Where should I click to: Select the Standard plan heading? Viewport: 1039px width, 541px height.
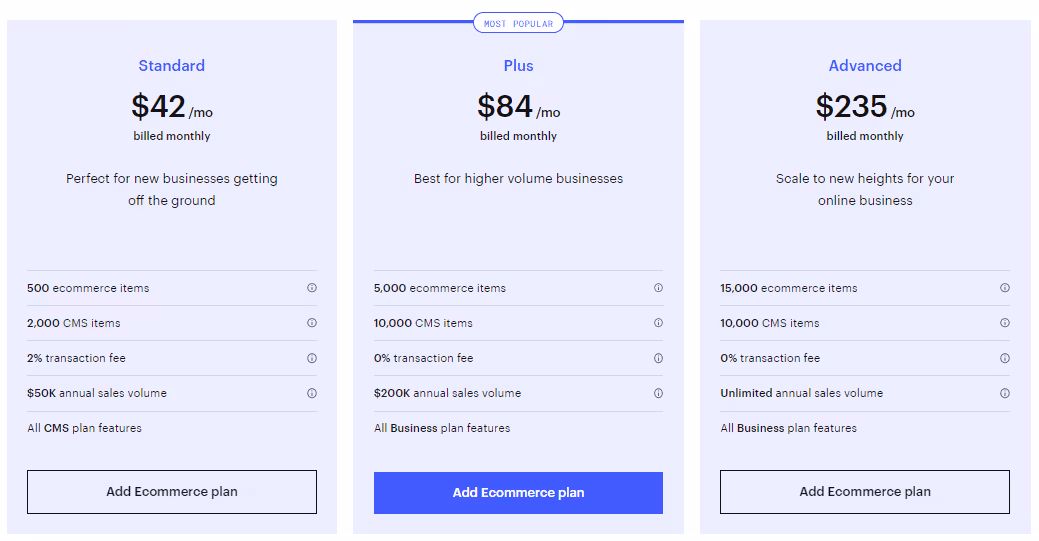pyautogui.click(x=172, y=66)
